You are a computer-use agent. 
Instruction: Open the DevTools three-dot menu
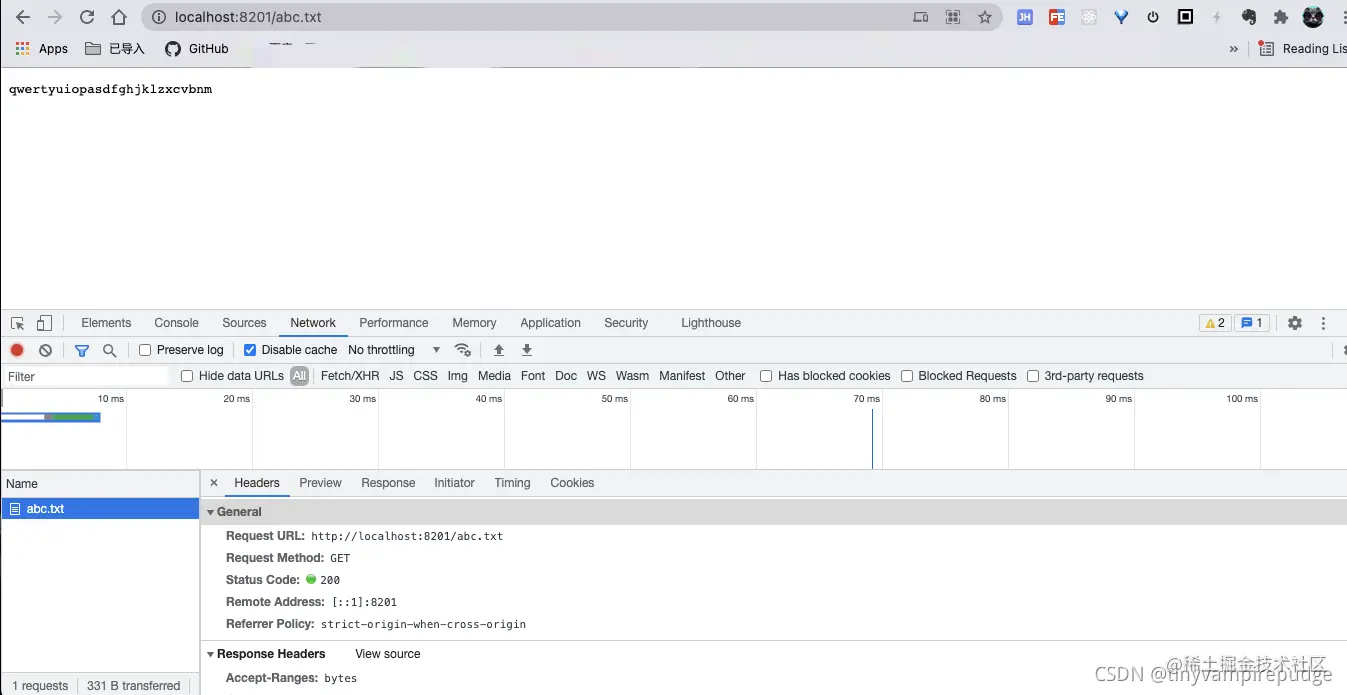coord(1323,323)
